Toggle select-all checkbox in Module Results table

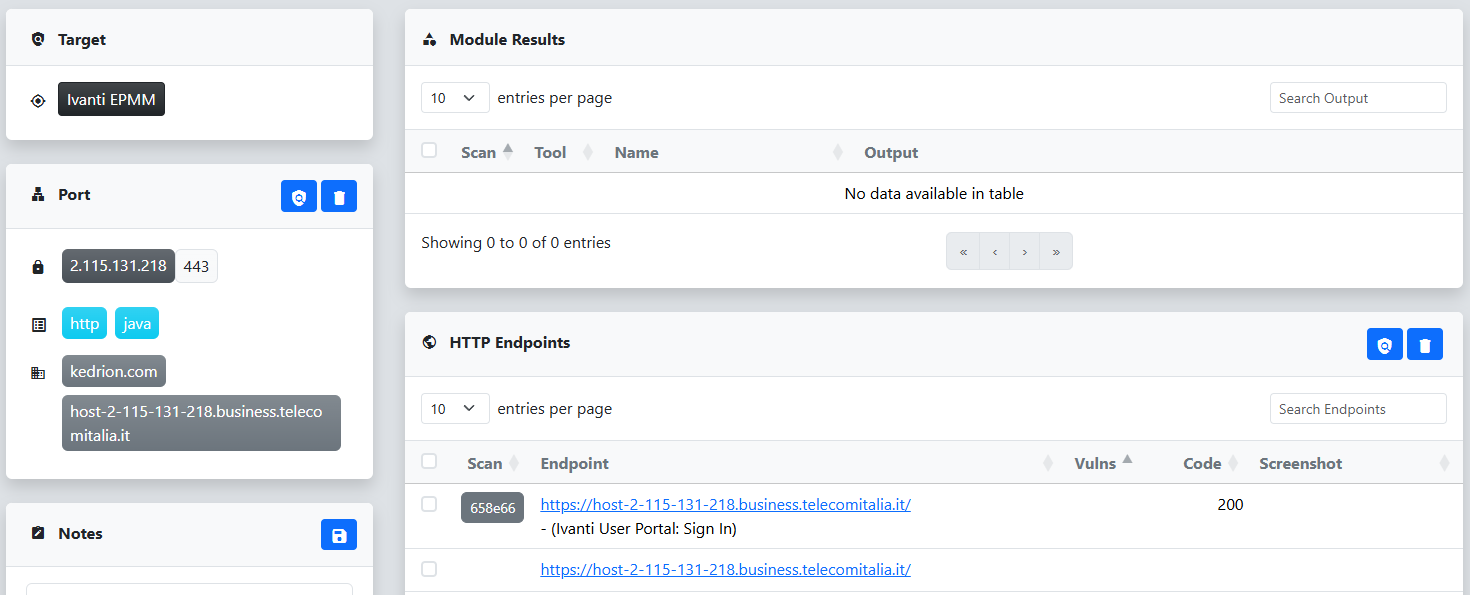[x=429, y=150]
